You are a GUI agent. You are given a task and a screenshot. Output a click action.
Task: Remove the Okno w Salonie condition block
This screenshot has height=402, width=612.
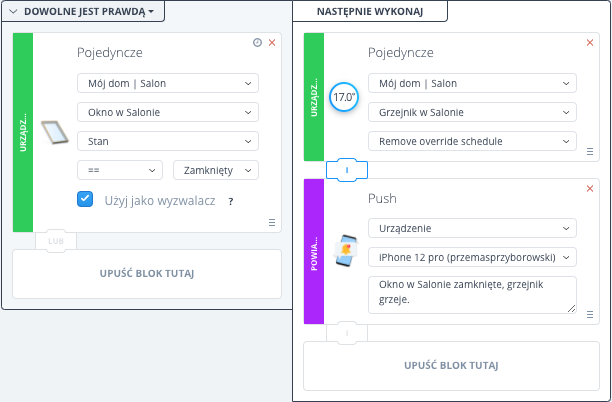tap(272, 43)
